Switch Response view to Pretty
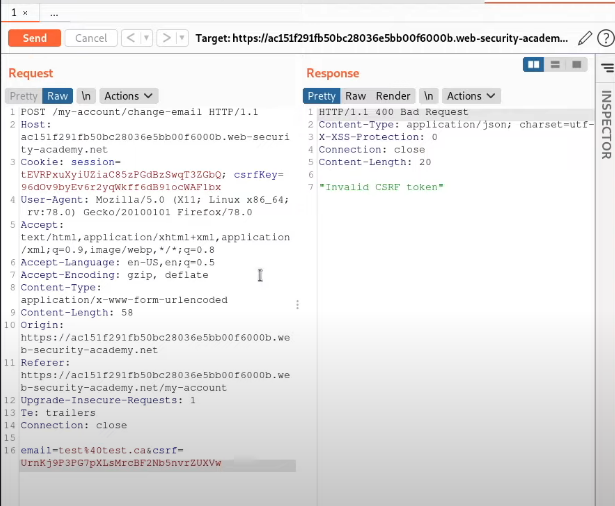 (322, 96)
